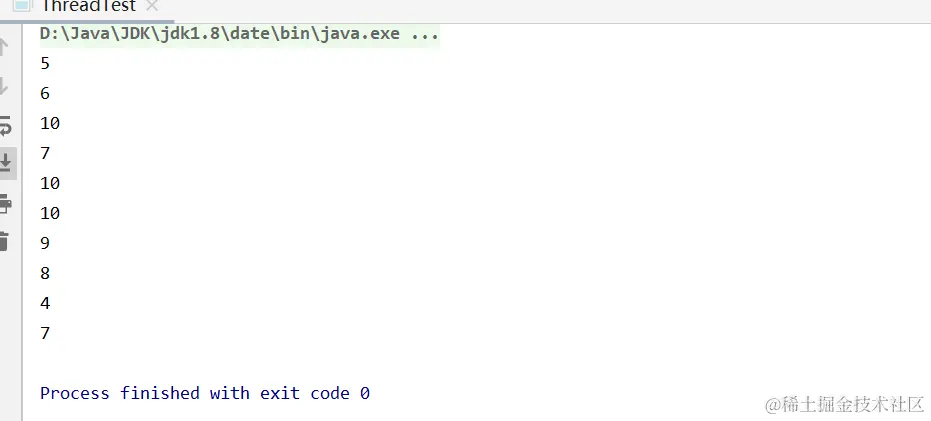Click the exit code 0 value
931x421 pixels.
[x=365, y=393]
